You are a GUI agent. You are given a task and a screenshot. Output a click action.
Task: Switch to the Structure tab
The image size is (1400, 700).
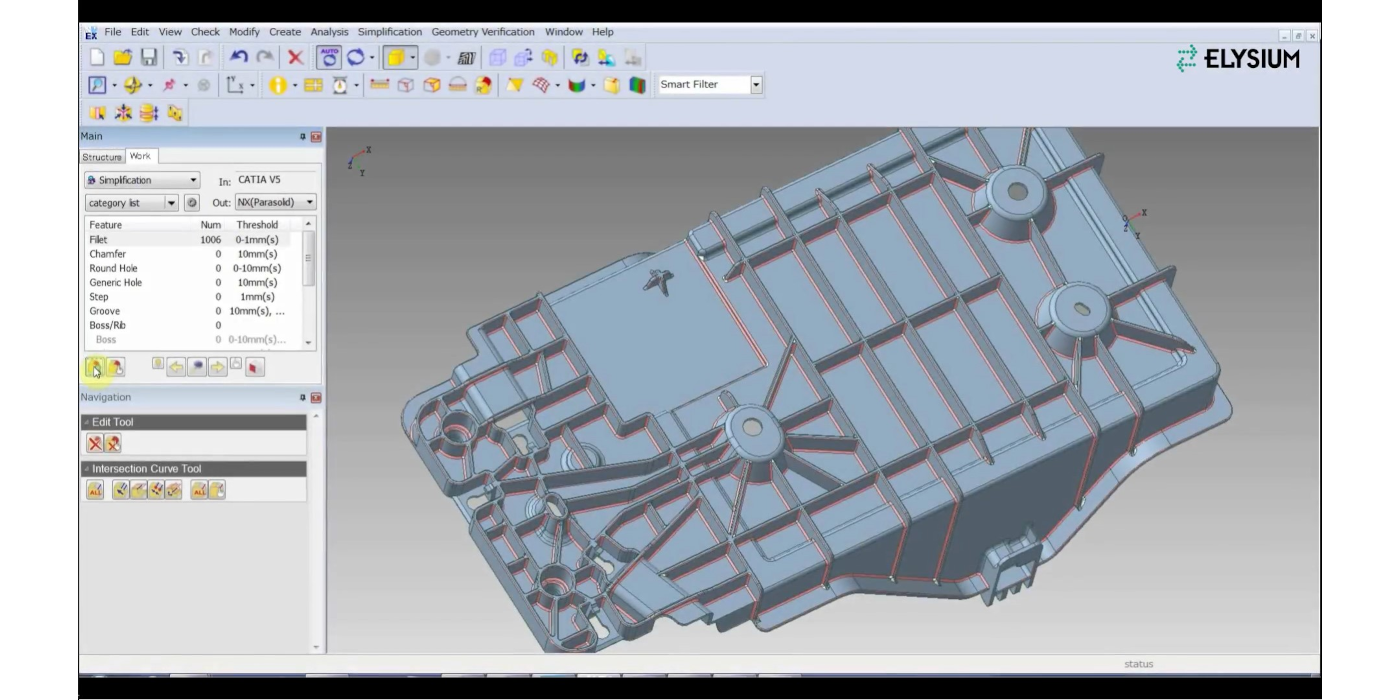[101, 157]
